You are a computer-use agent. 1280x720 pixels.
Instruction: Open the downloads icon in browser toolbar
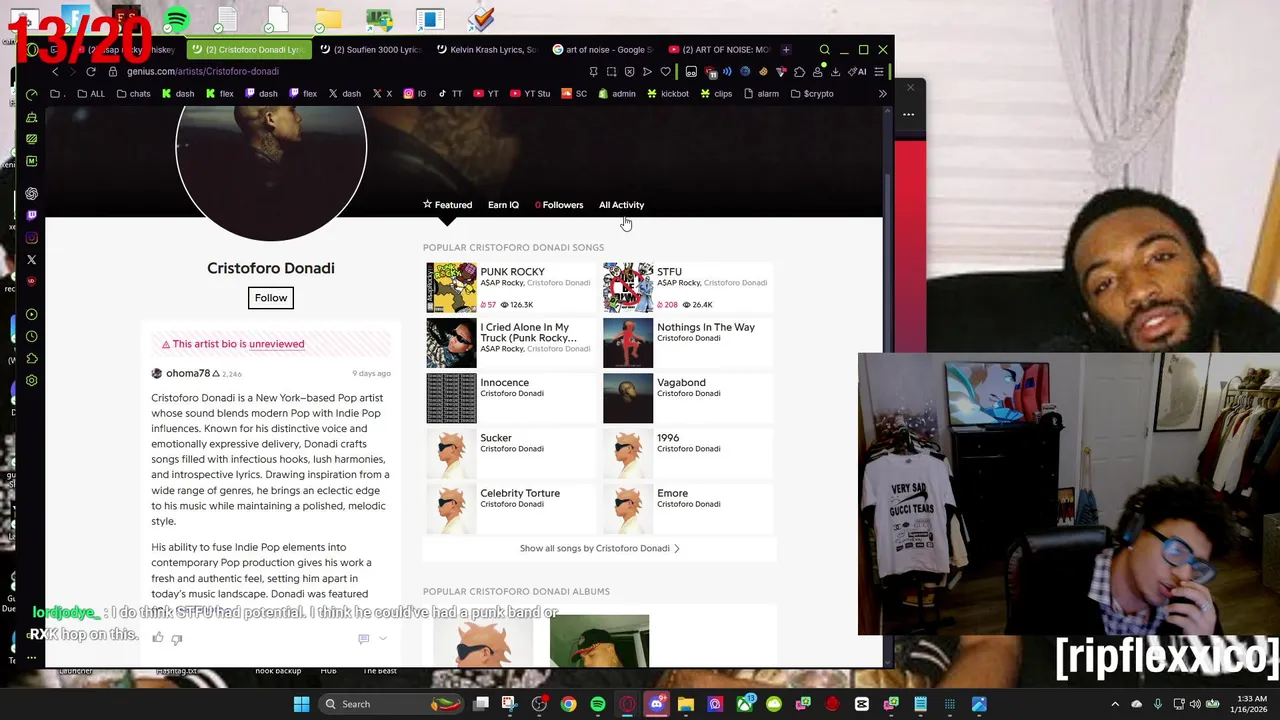tap(835, 72)
